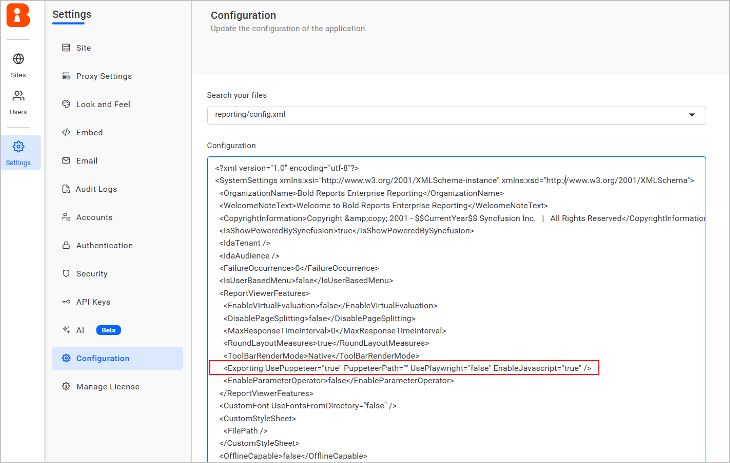Viewport: 730px width, 463px height.
Task: Open Proxy Settings page
Action: click(104, 76)
